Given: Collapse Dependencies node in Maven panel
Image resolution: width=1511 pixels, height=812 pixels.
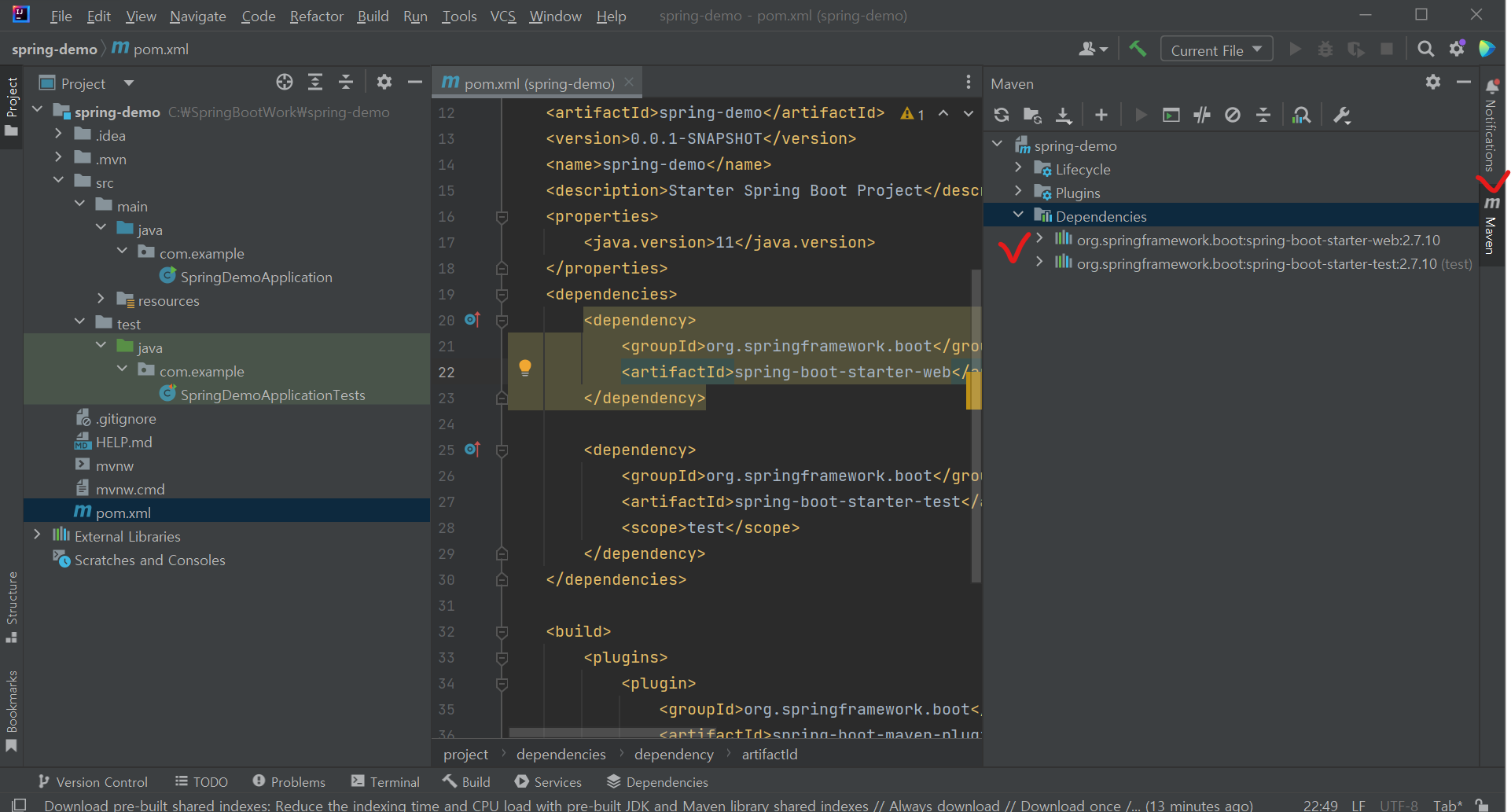Looking at the screenshot, I should coord(1019,215).
